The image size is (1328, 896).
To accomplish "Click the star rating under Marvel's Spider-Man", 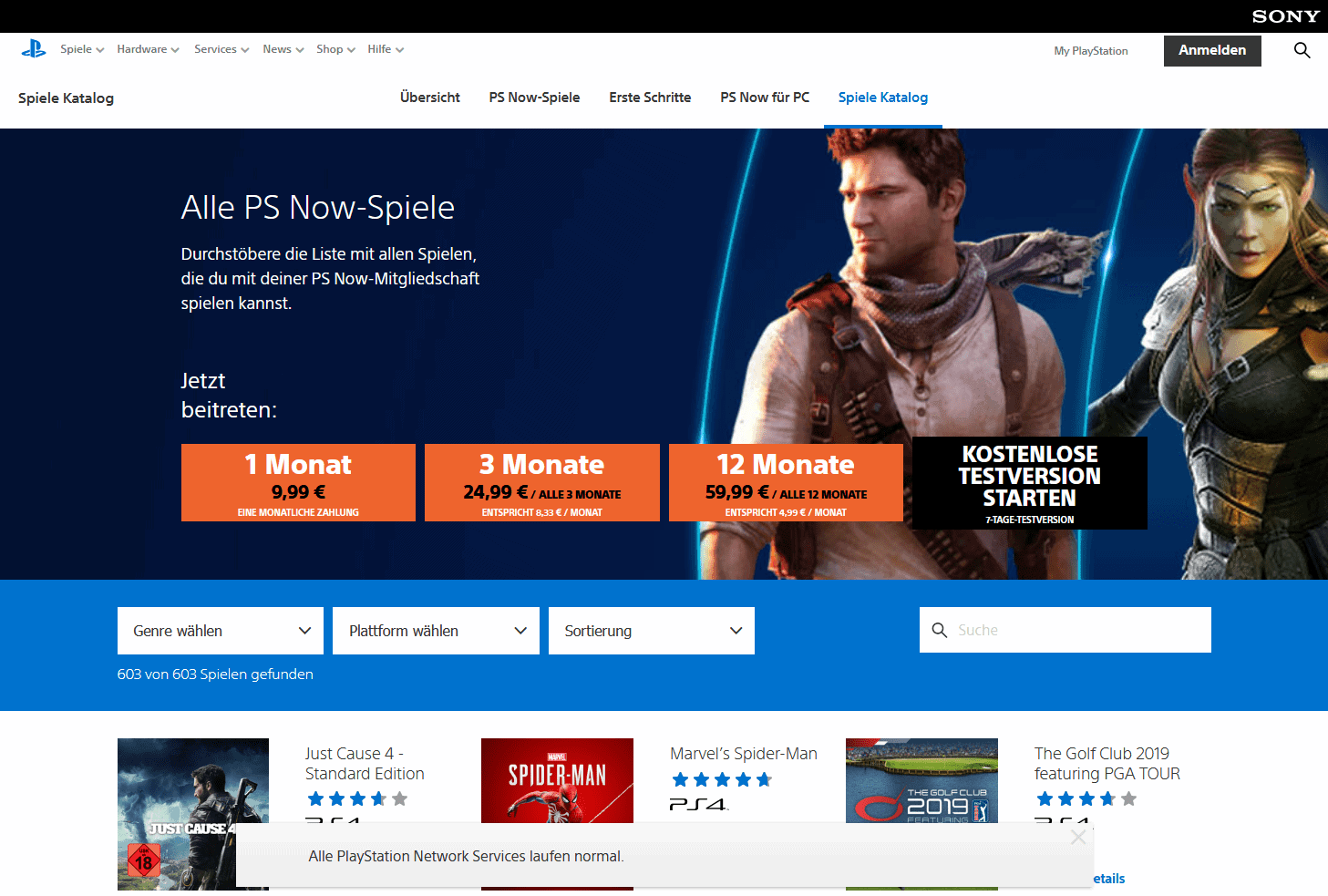I will [722, 779].
